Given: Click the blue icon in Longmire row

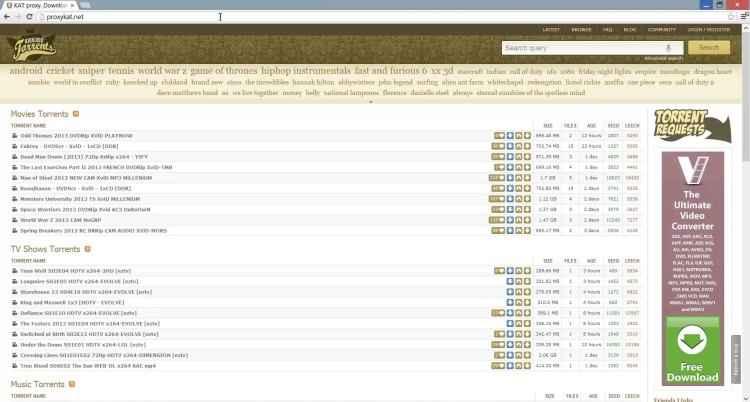Looking at the screenshot, I should [510, 281].
